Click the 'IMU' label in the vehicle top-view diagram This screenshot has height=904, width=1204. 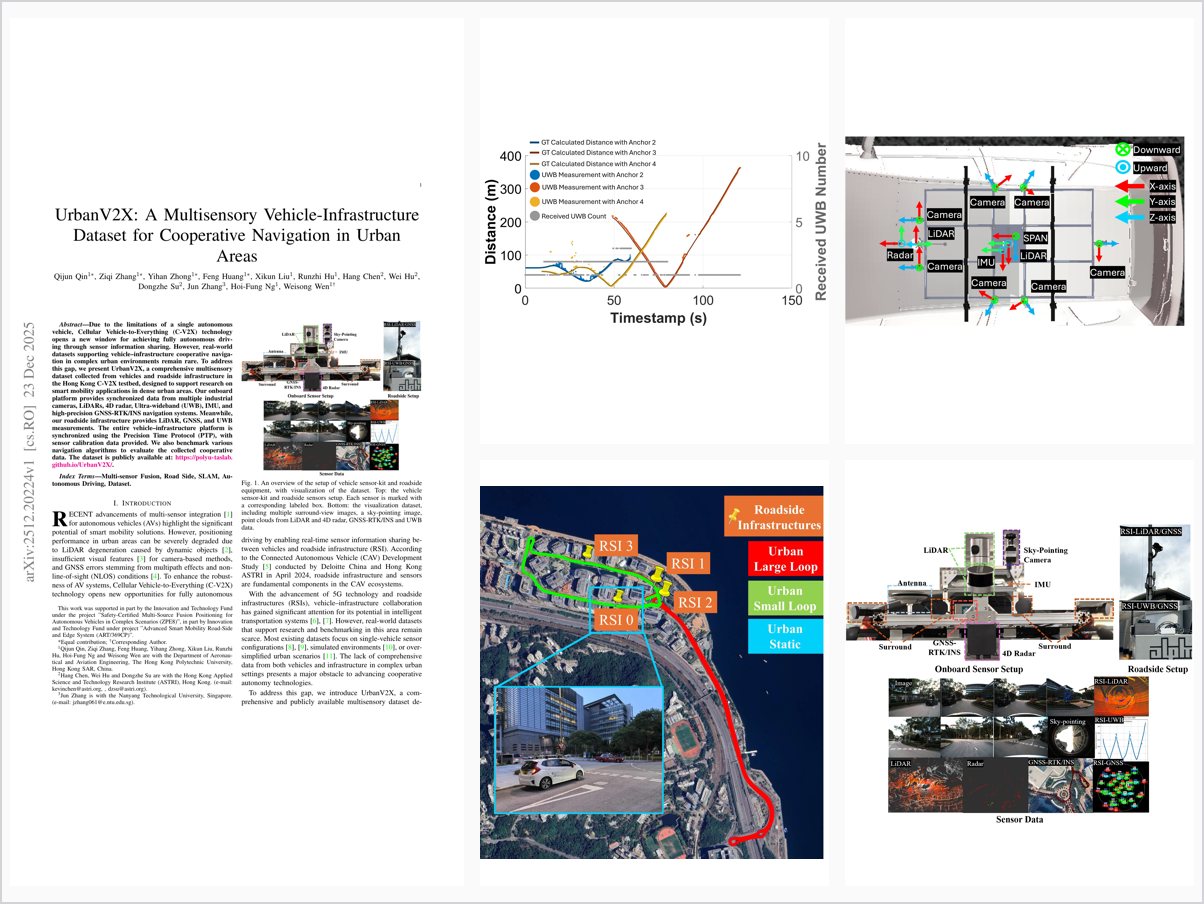tap(984, 261)
